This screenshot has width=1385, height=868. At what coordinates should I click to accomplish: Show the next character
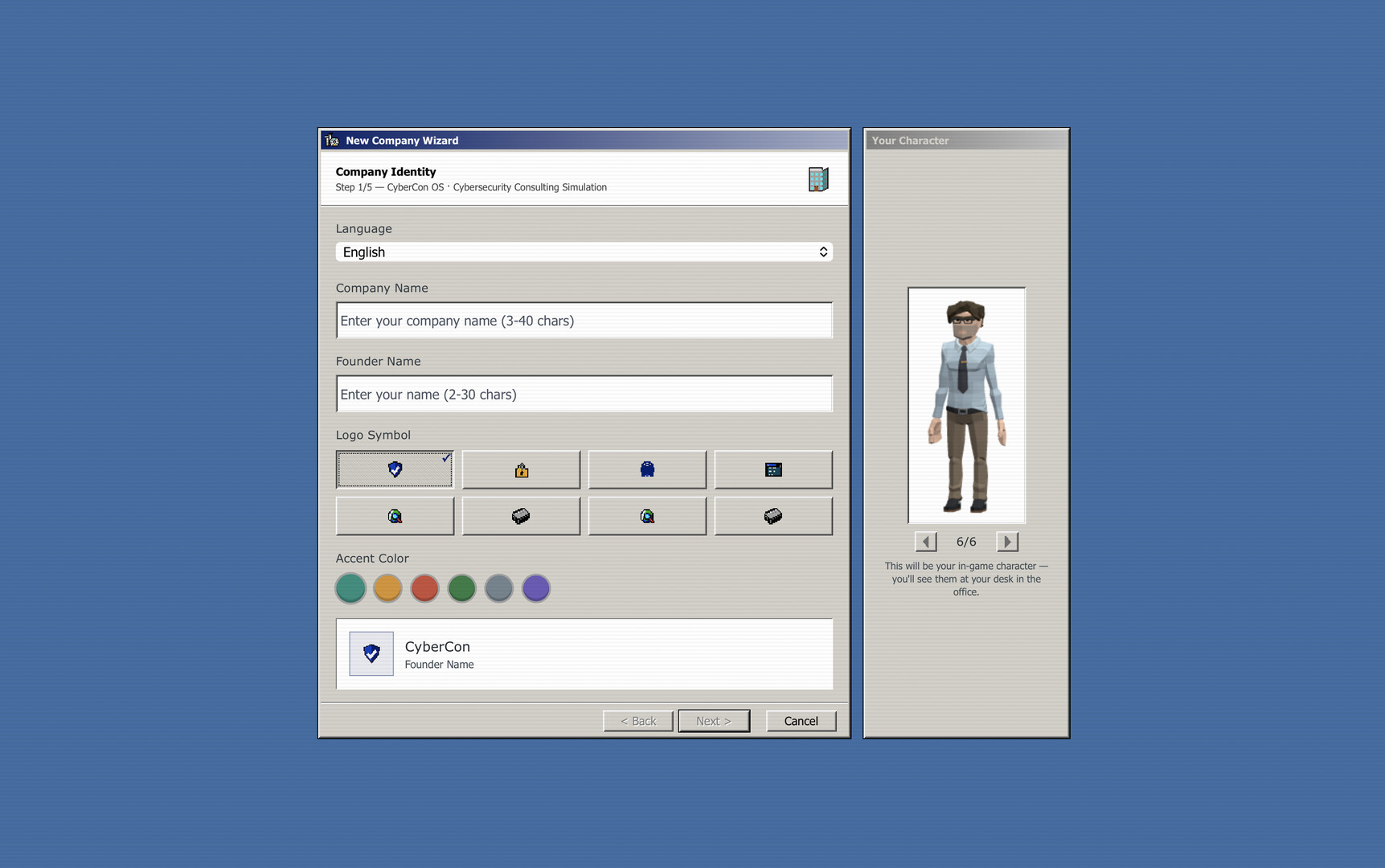pyautogui.click(x=1007, y=542)
